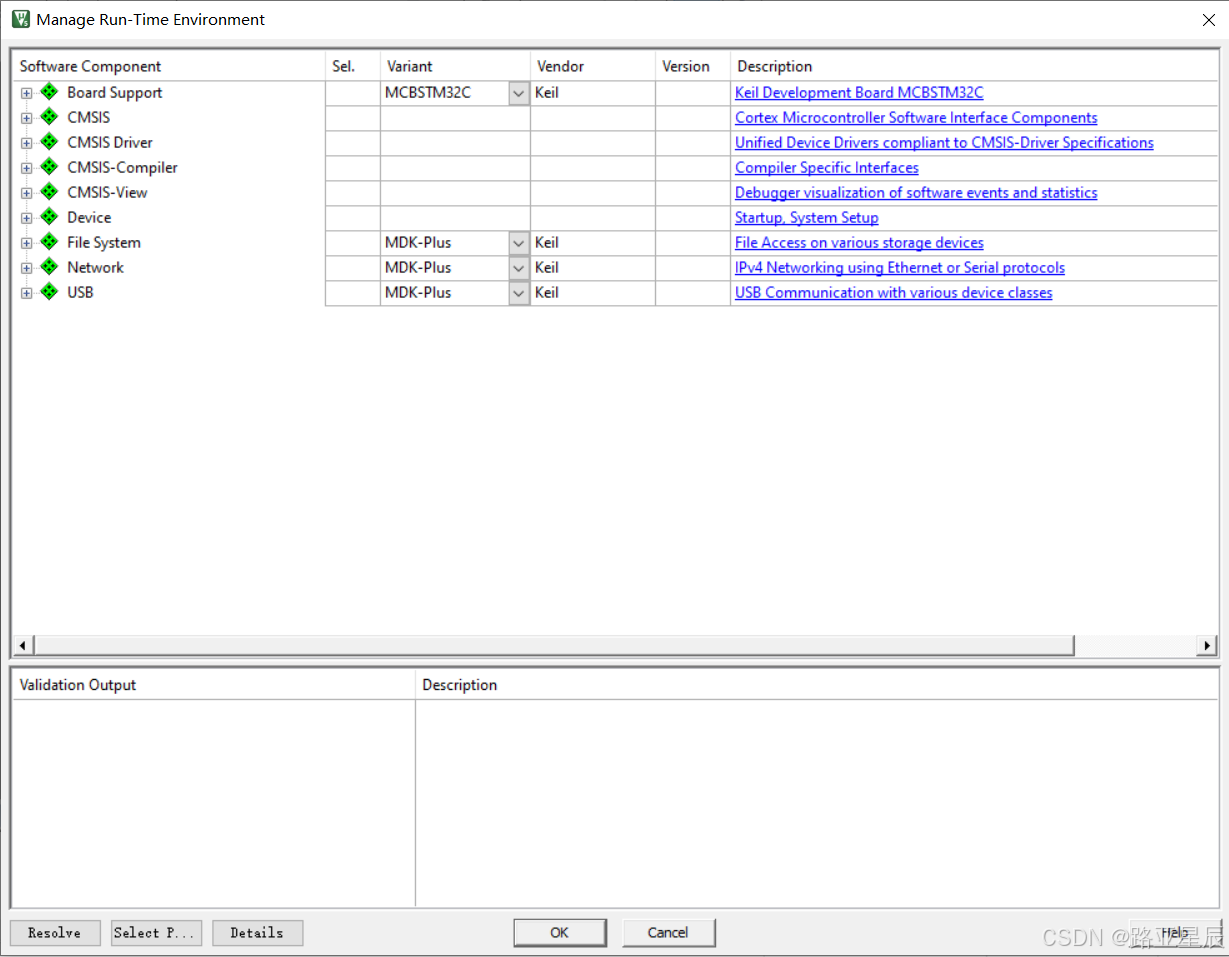Click the CMSIS-View diamond icon
1229x957 pixels.
49,192
